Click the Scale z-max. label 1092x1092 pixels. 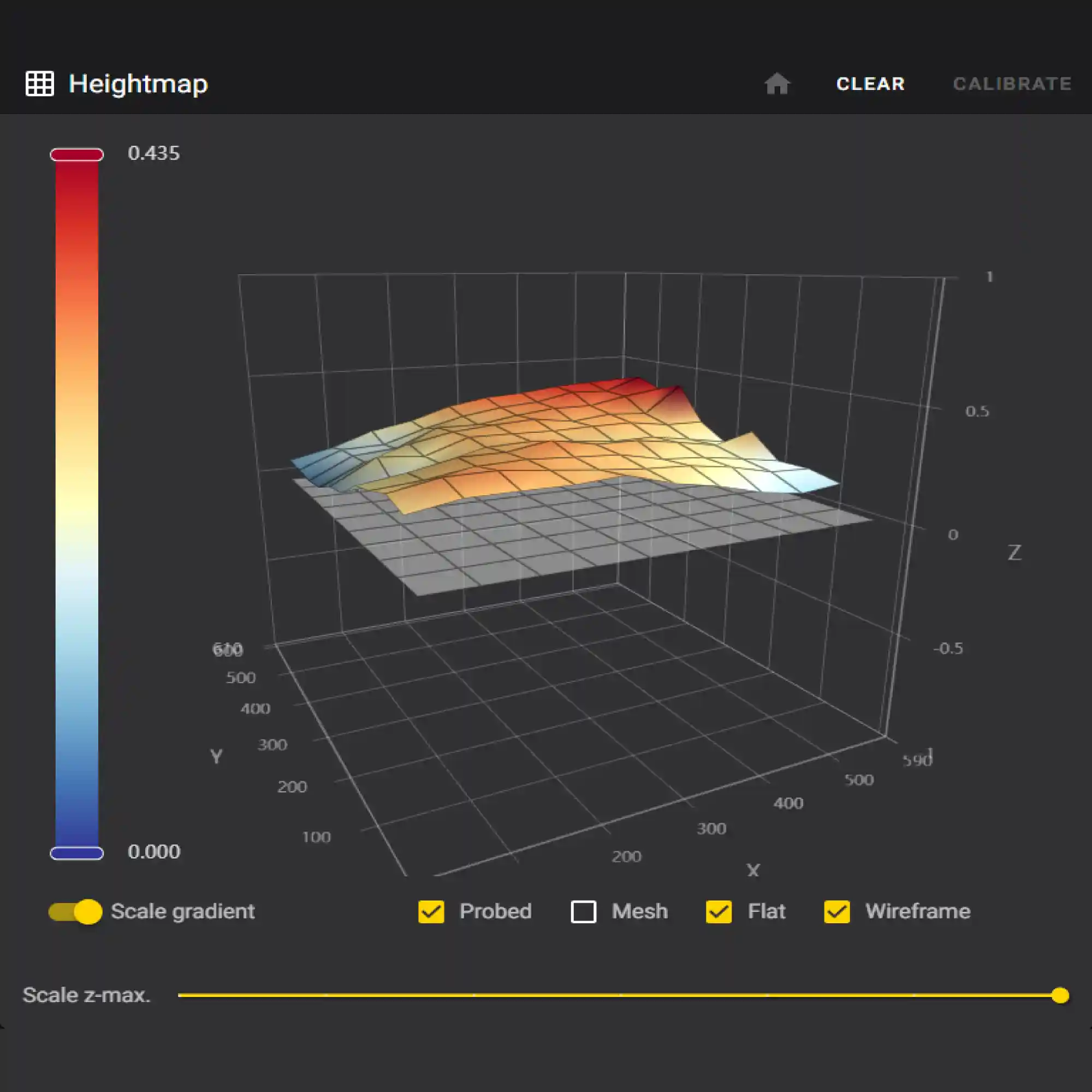pyautogui.click(x=86, y=995)
